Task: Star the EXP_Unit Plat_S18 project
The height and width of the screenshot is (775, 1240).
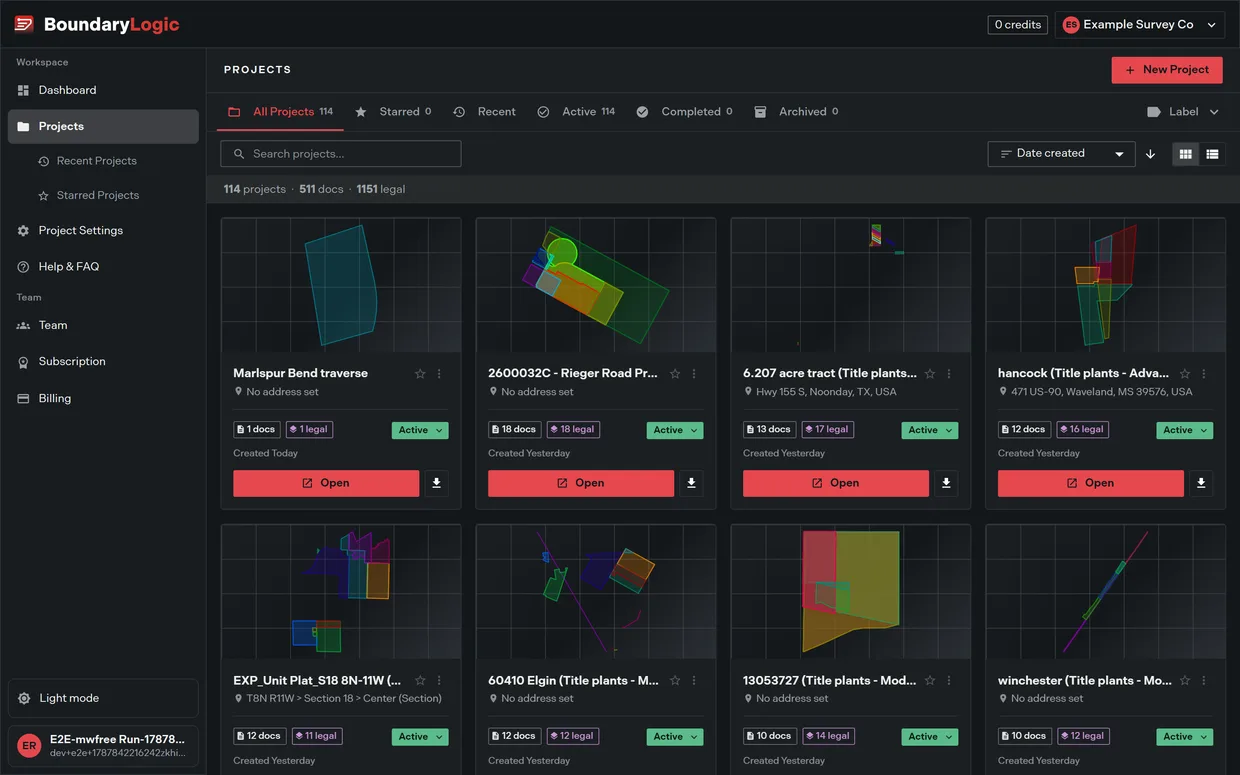Action: tap(420, 681)
